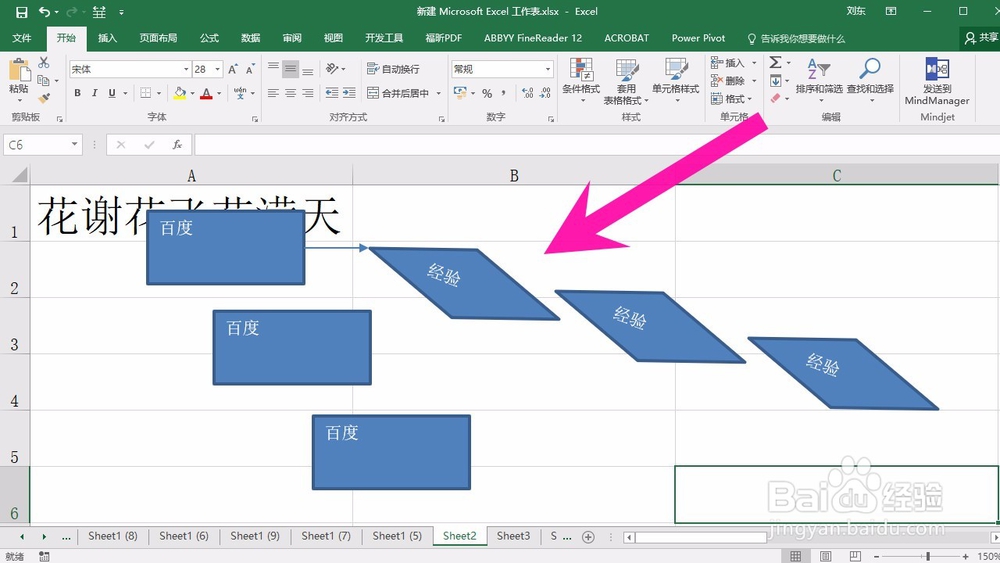
Task: Activate the Format Painter brush
Action: tap(43, 98)
